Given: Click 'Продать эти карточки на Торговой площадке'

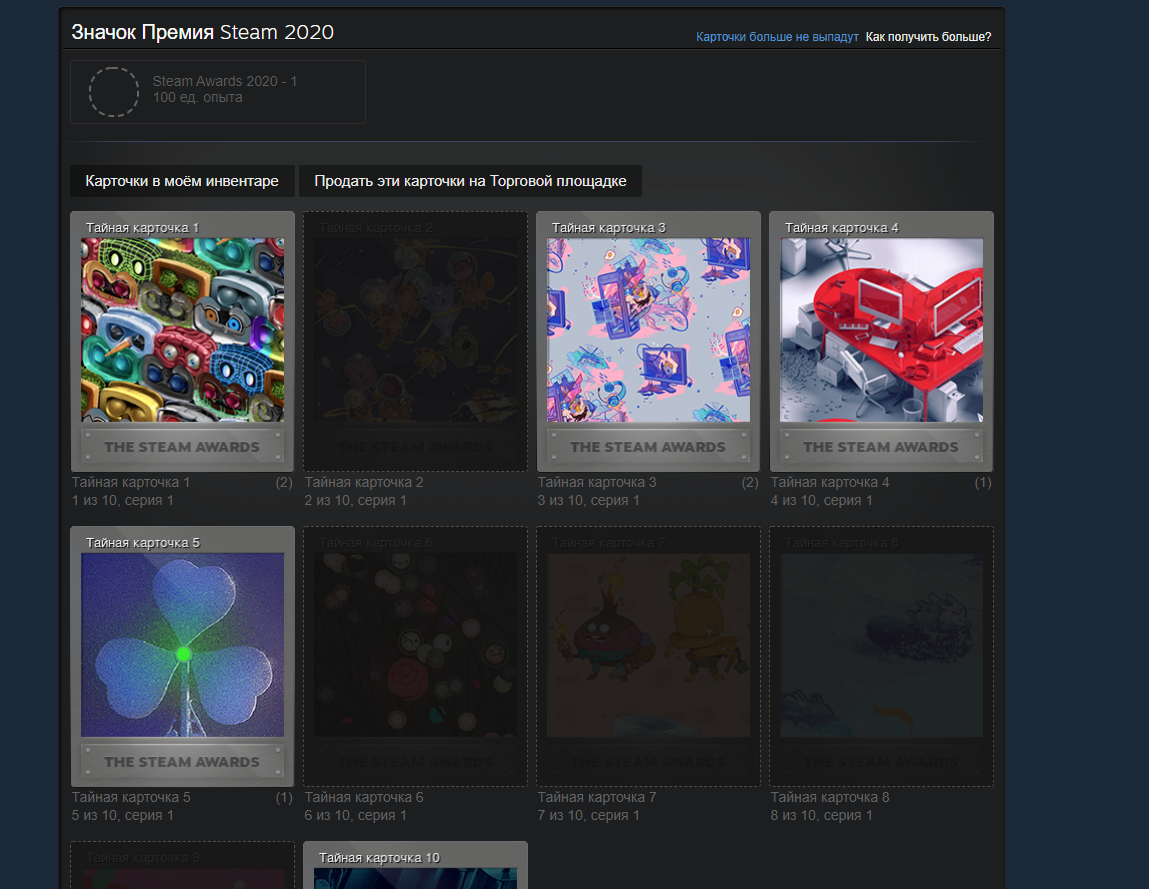Looking at the screenshot, I should [x=470, y=181].
